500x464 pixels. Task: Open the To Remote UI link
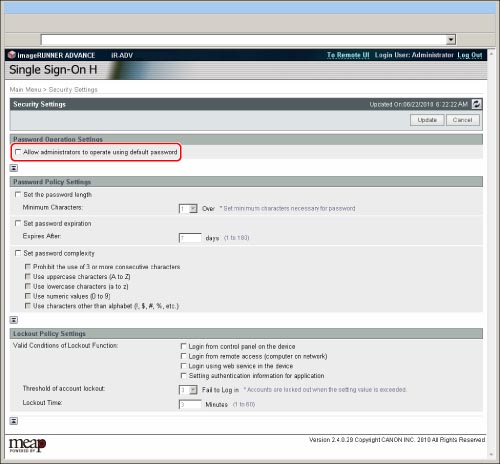point(348,55)
